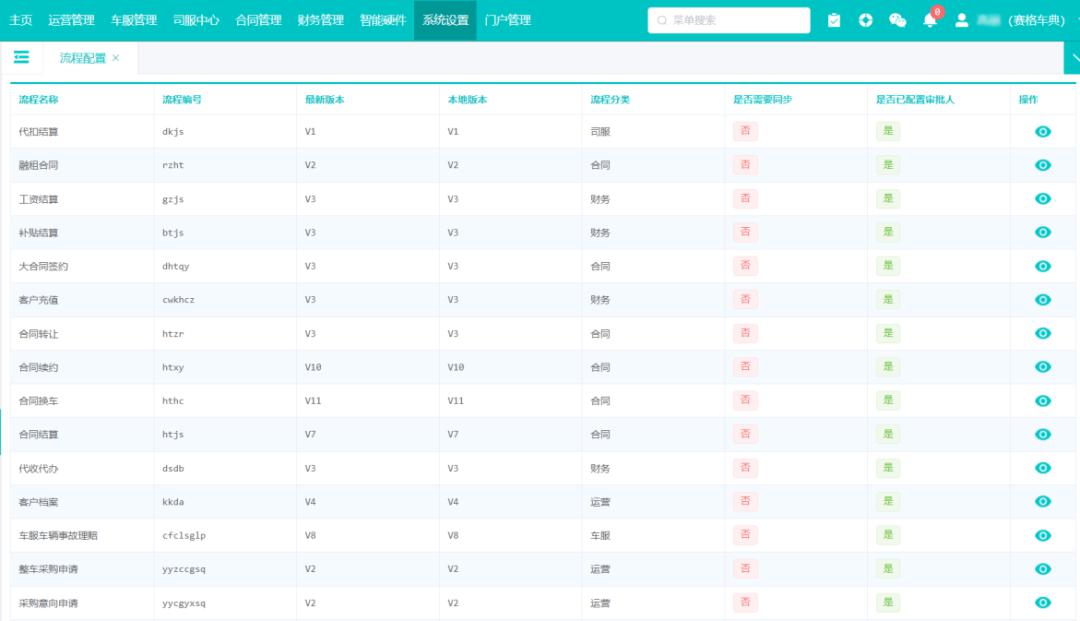Select the process code cwkhcz

[178, 300]
